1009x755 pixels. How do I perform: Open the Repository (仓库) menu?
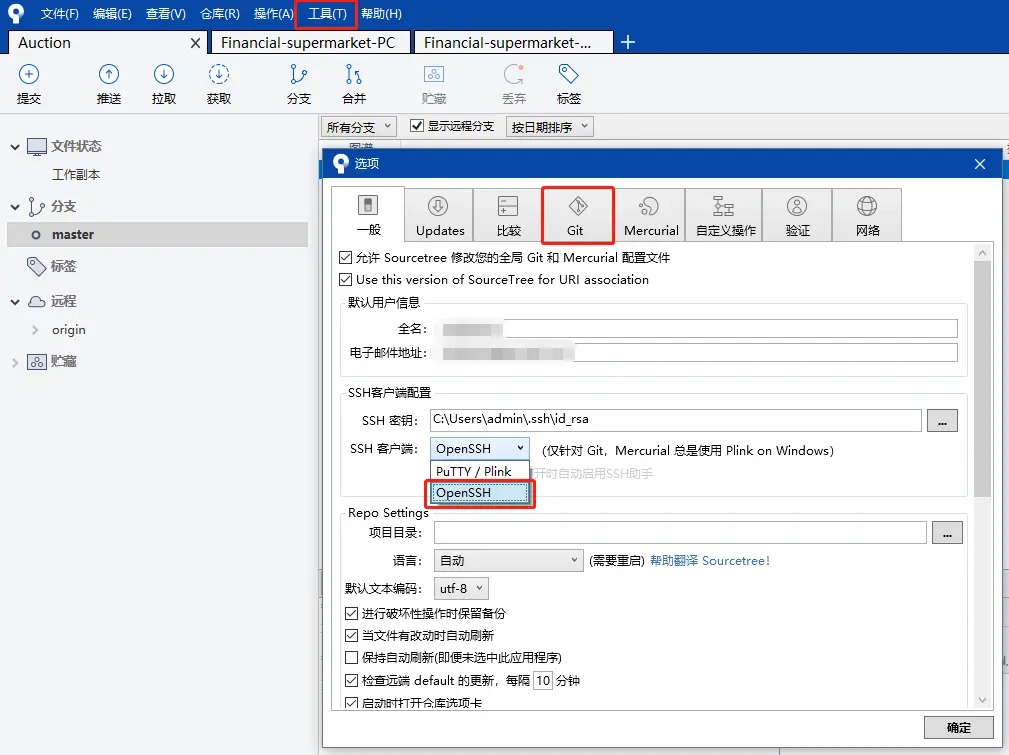point(219,14)
